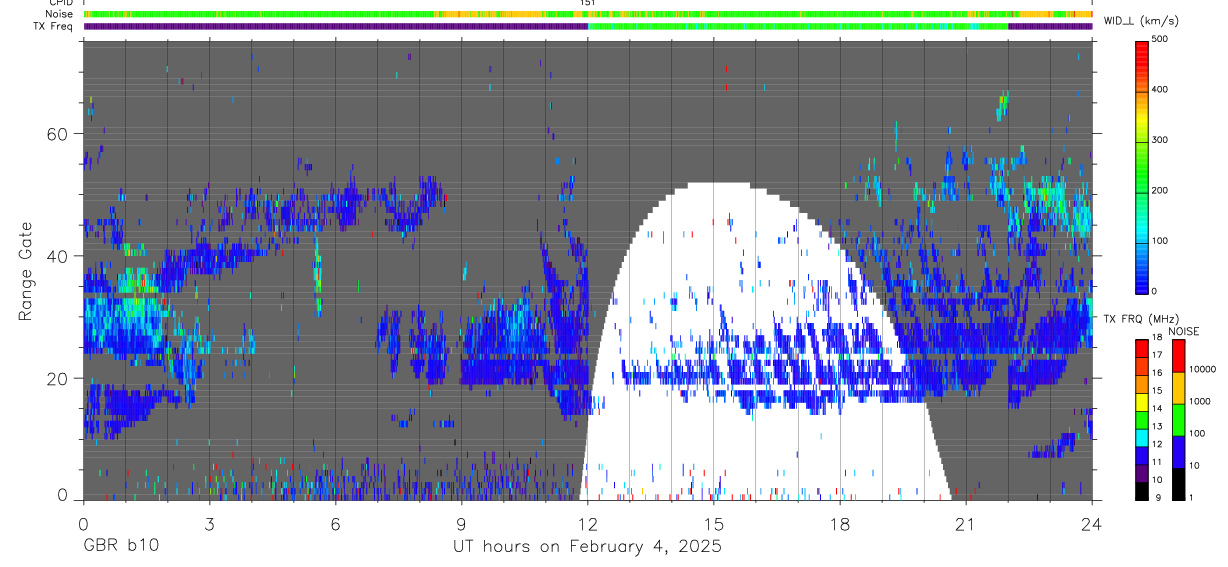This screenshot has width=1228, height=567.
Task: Click the TX Freq color strip above plot
Action: (588, 26)
